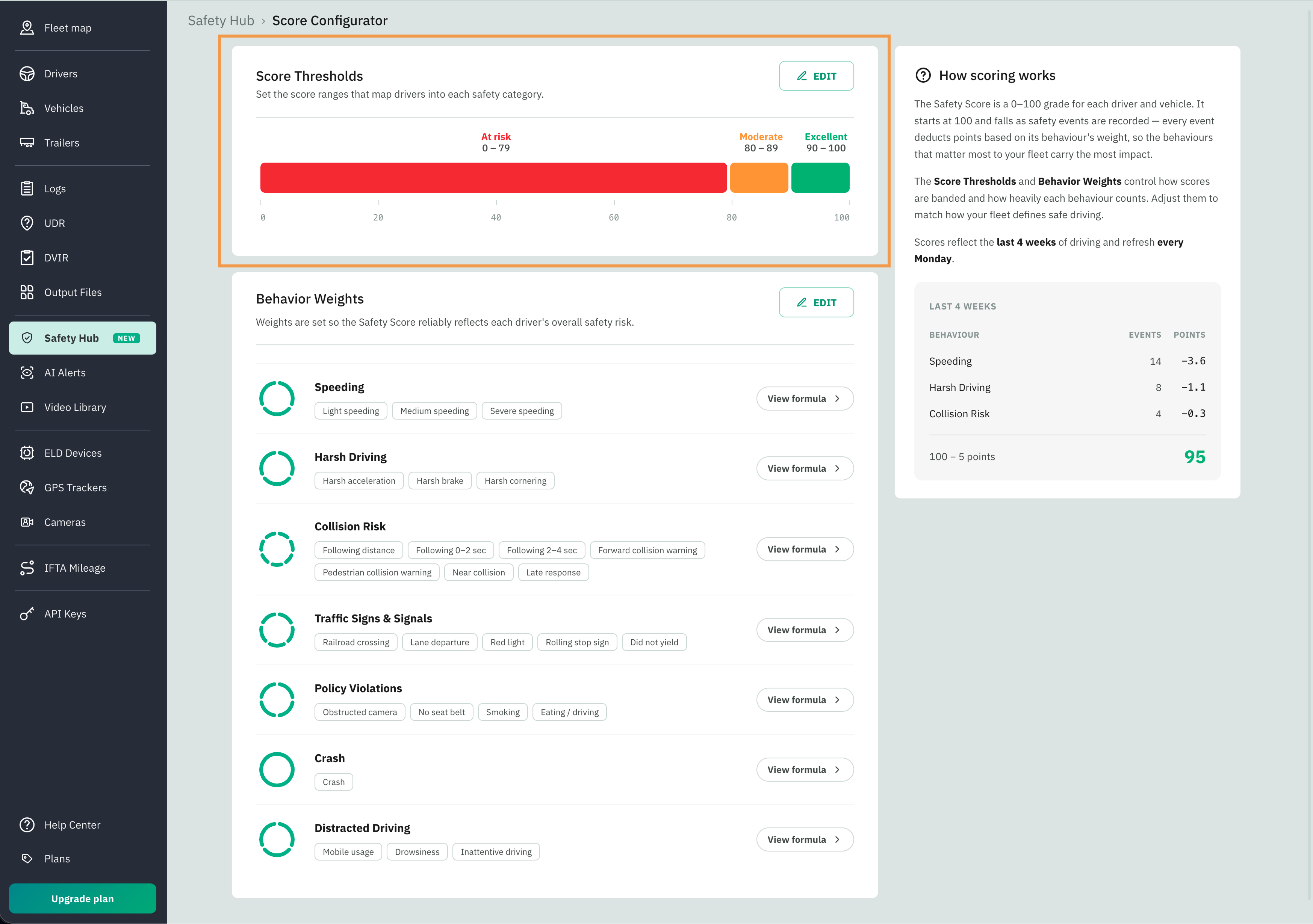Open Video Library menu item
Image resolution: width=1313 pixels, height=924 pixels.
(82, 408)
